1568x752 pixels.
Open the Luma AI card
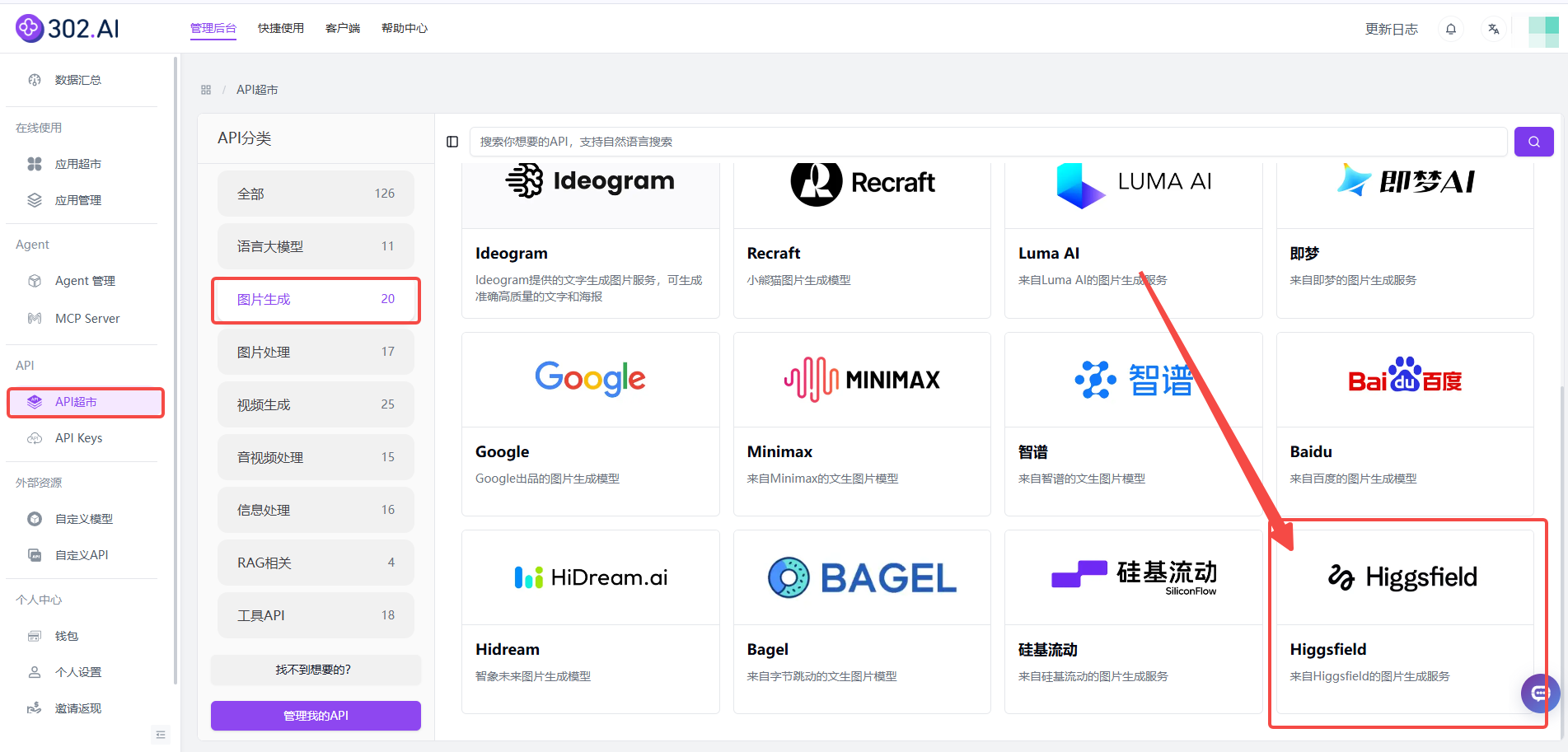[x=1134, y=241]
